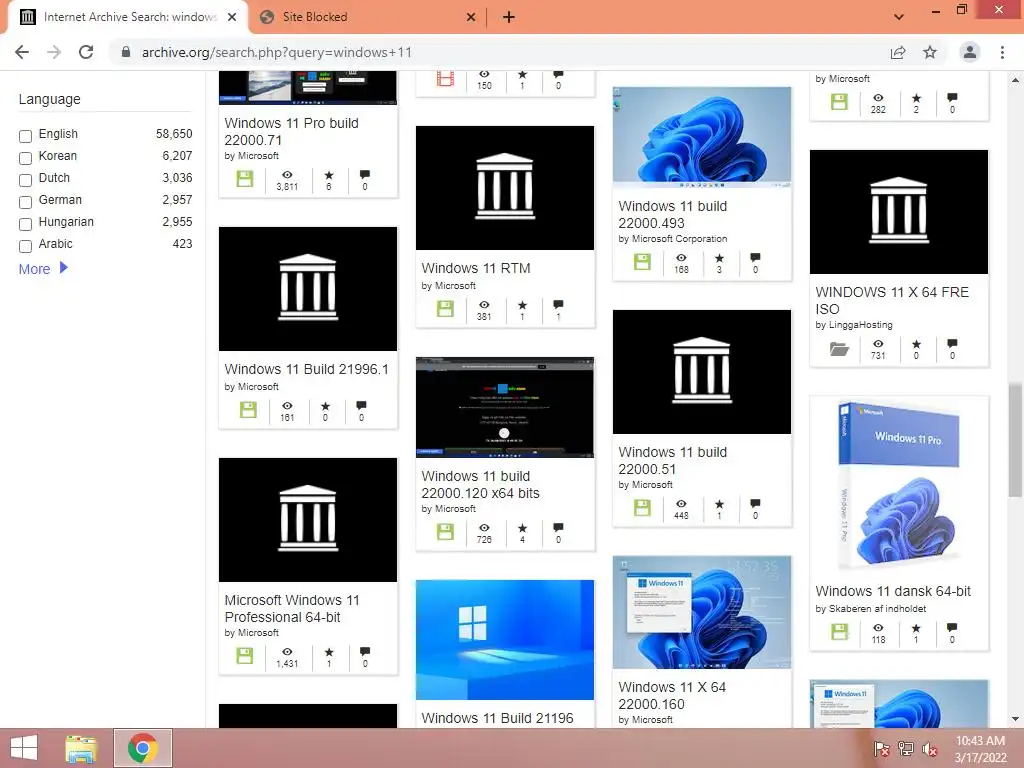This screenshot has height=768, width=1024.
Task: Click folder icon on WINDOWS 11 X 64 FRE ISO
Action: (x=839, y=349)
